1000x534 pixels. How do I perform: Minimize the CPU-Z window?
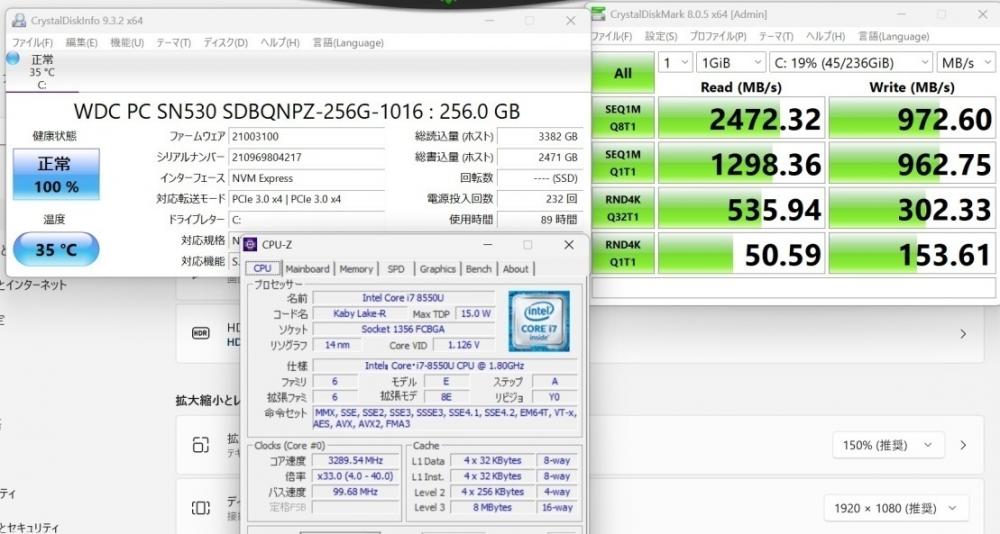[x=487, y=244]
